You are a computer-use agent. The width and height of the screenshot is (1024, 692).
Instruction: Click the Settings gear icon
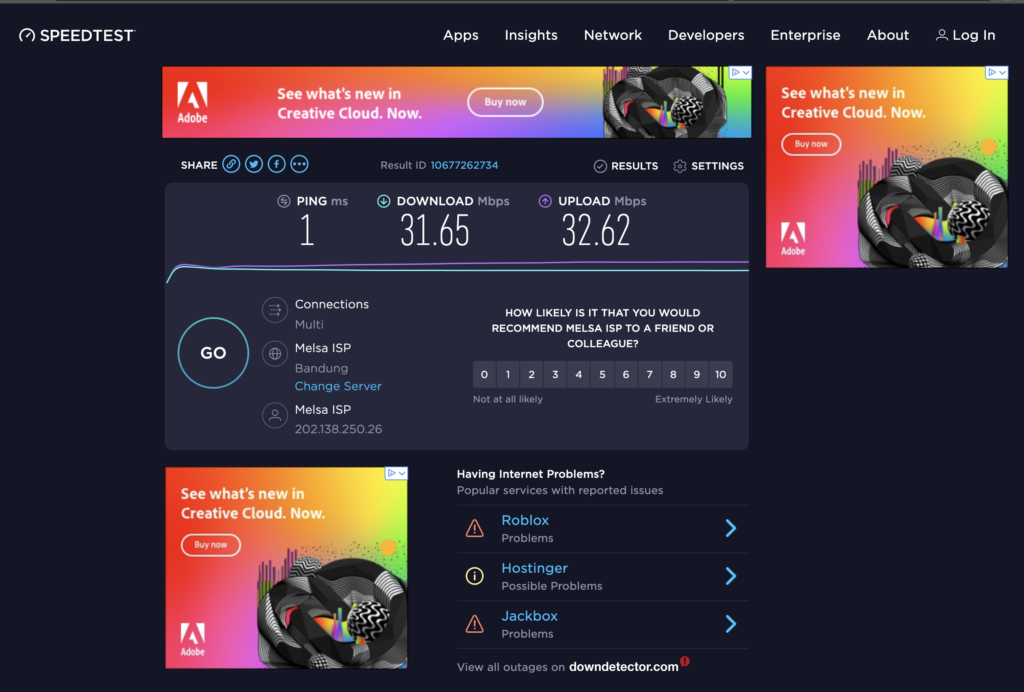(680, 166)
